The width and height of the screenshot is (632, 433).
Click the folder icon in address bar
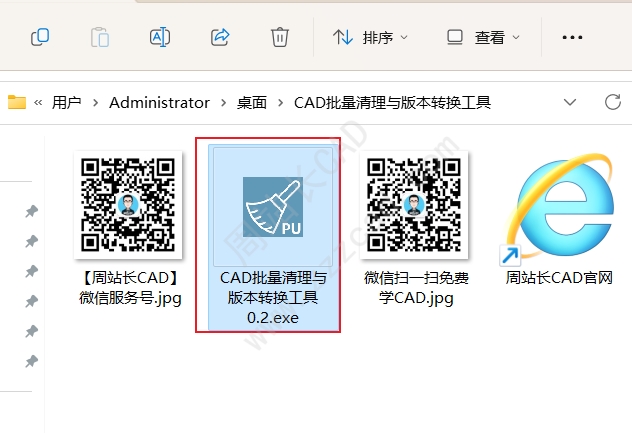(x=17, y=102)
